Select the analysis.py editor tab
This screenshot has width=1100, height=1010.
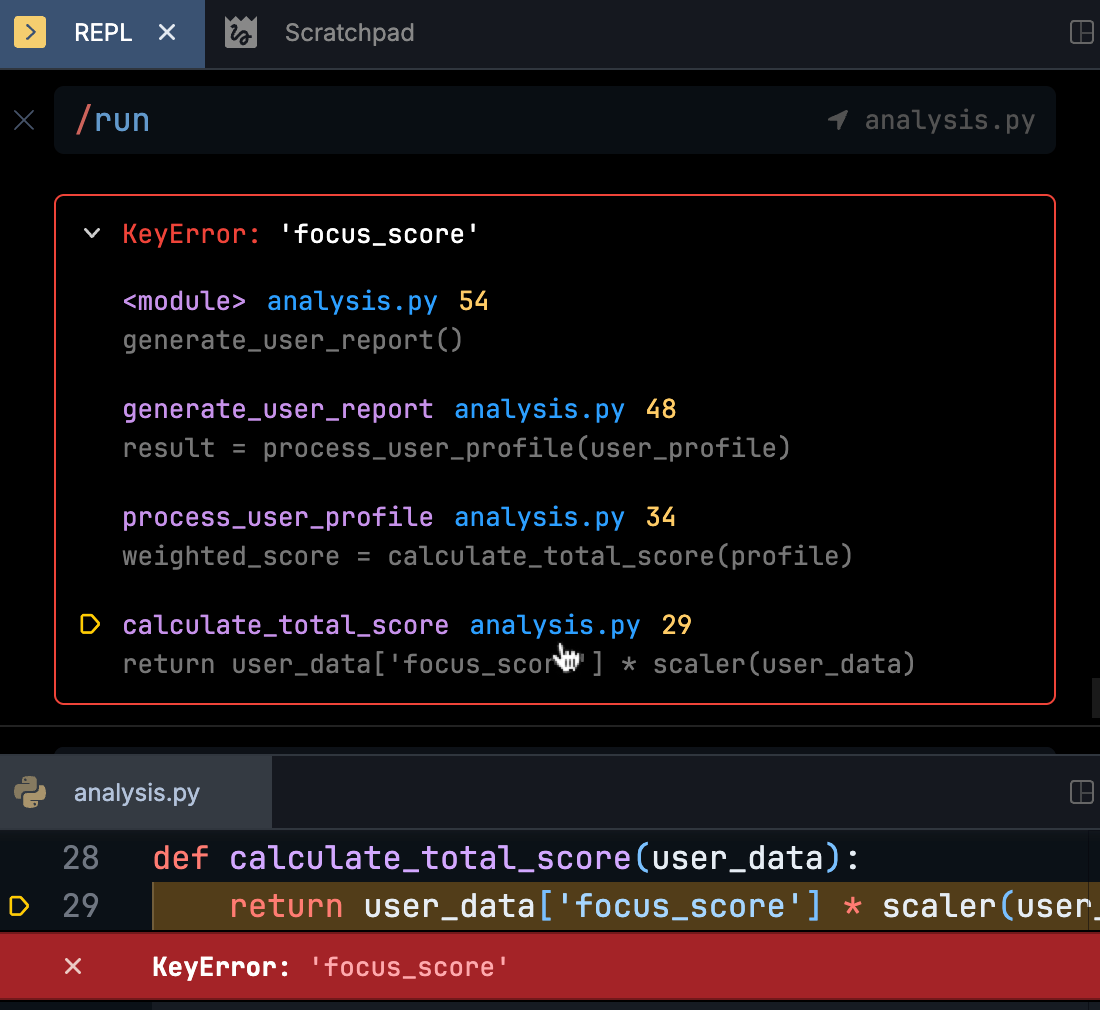coord(136,793)
